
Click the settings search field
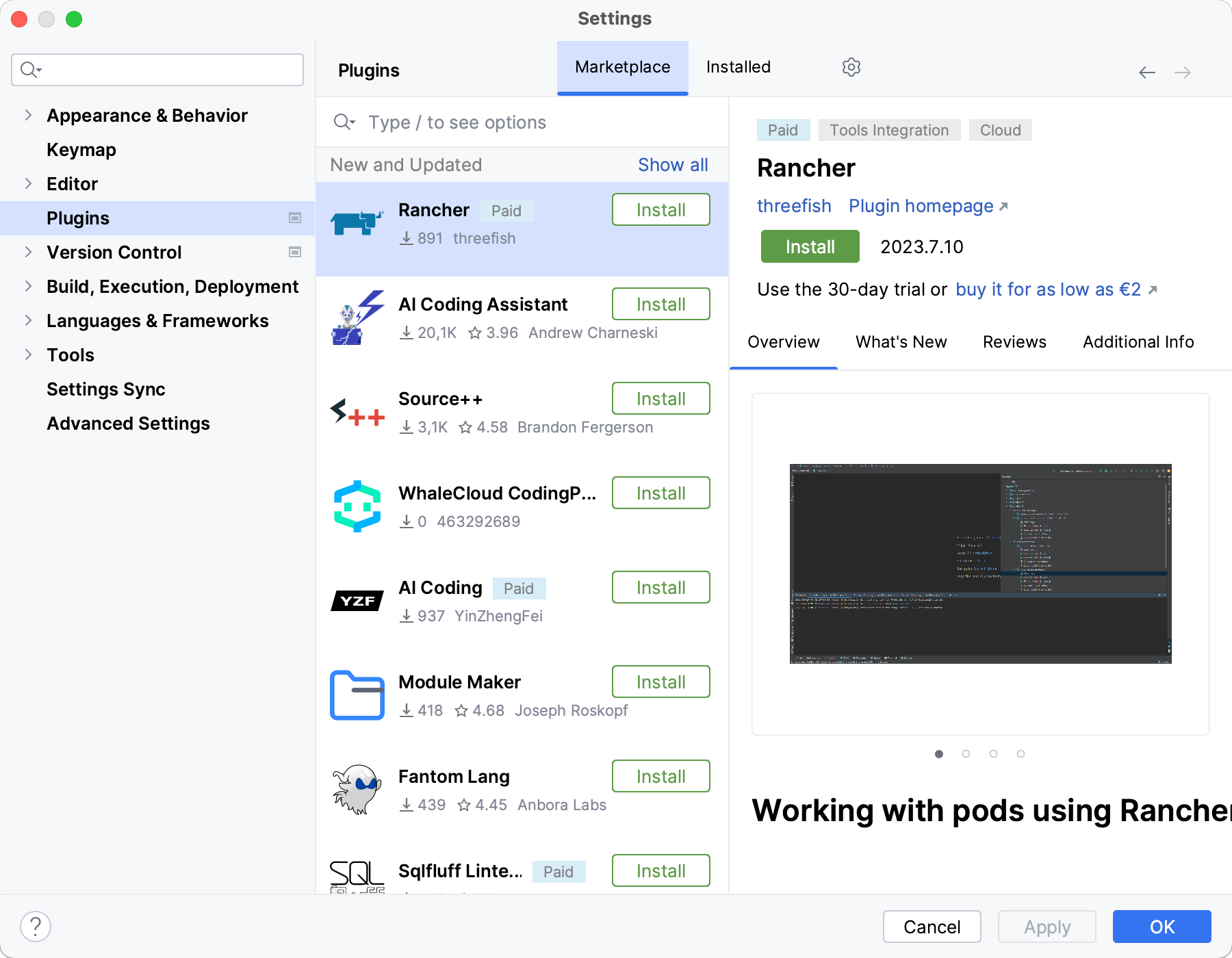pyautogui.click(x=157, y=70)
